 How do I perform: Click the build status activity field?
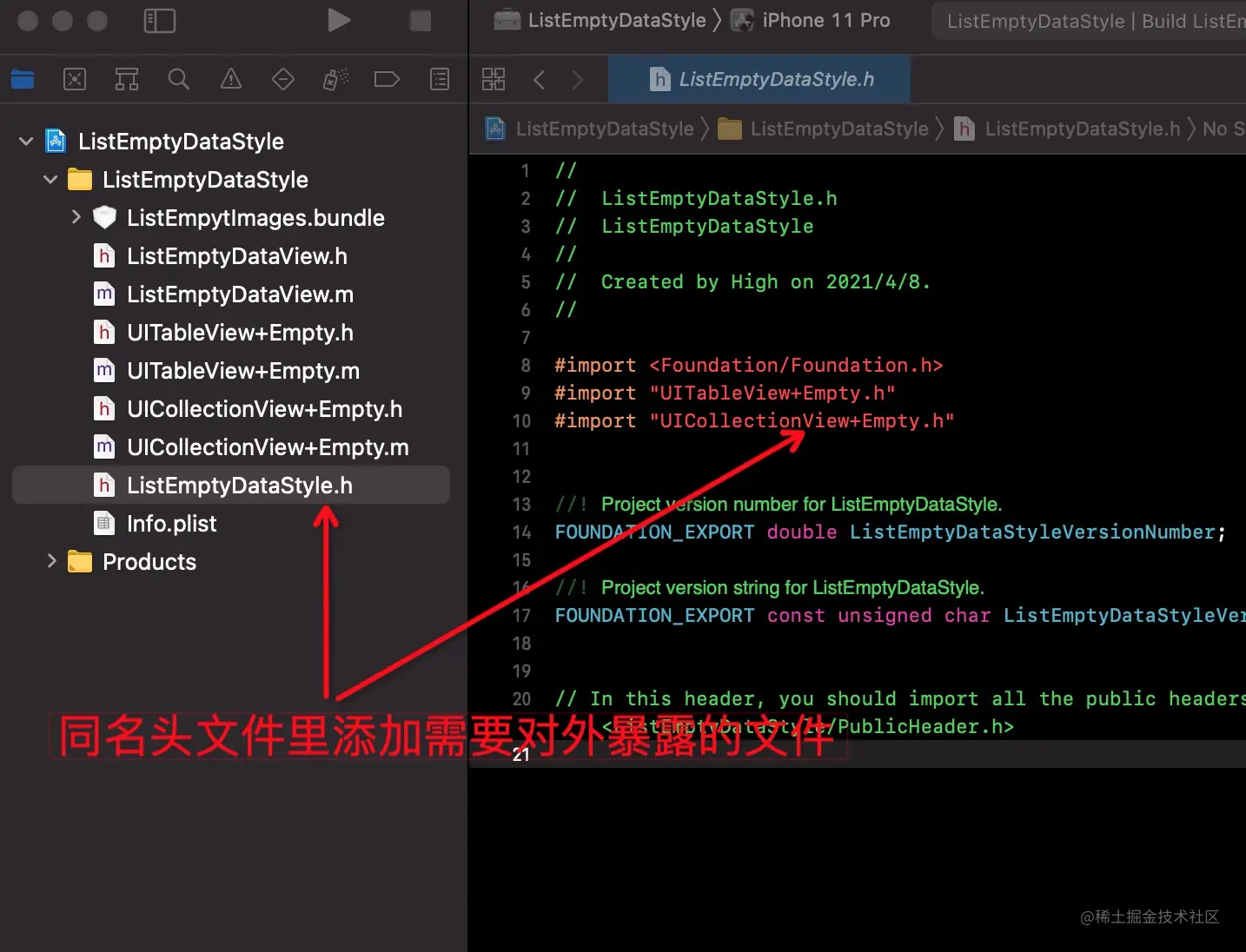tap(1089, 21)
